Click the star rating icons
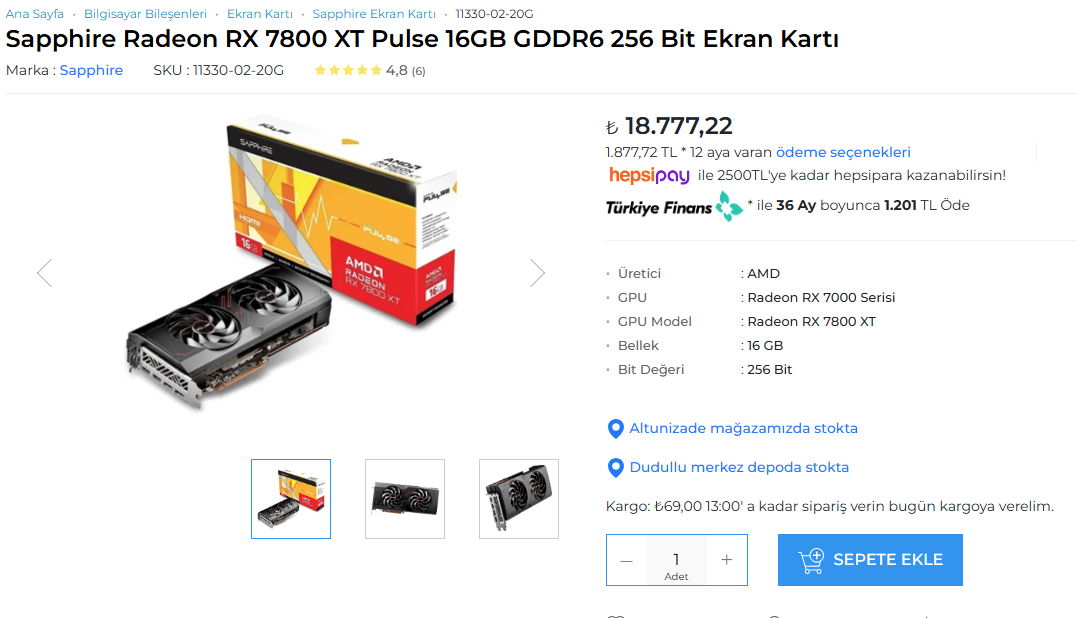The height and width of the screenshot is (618, 1077). (348, 70)
